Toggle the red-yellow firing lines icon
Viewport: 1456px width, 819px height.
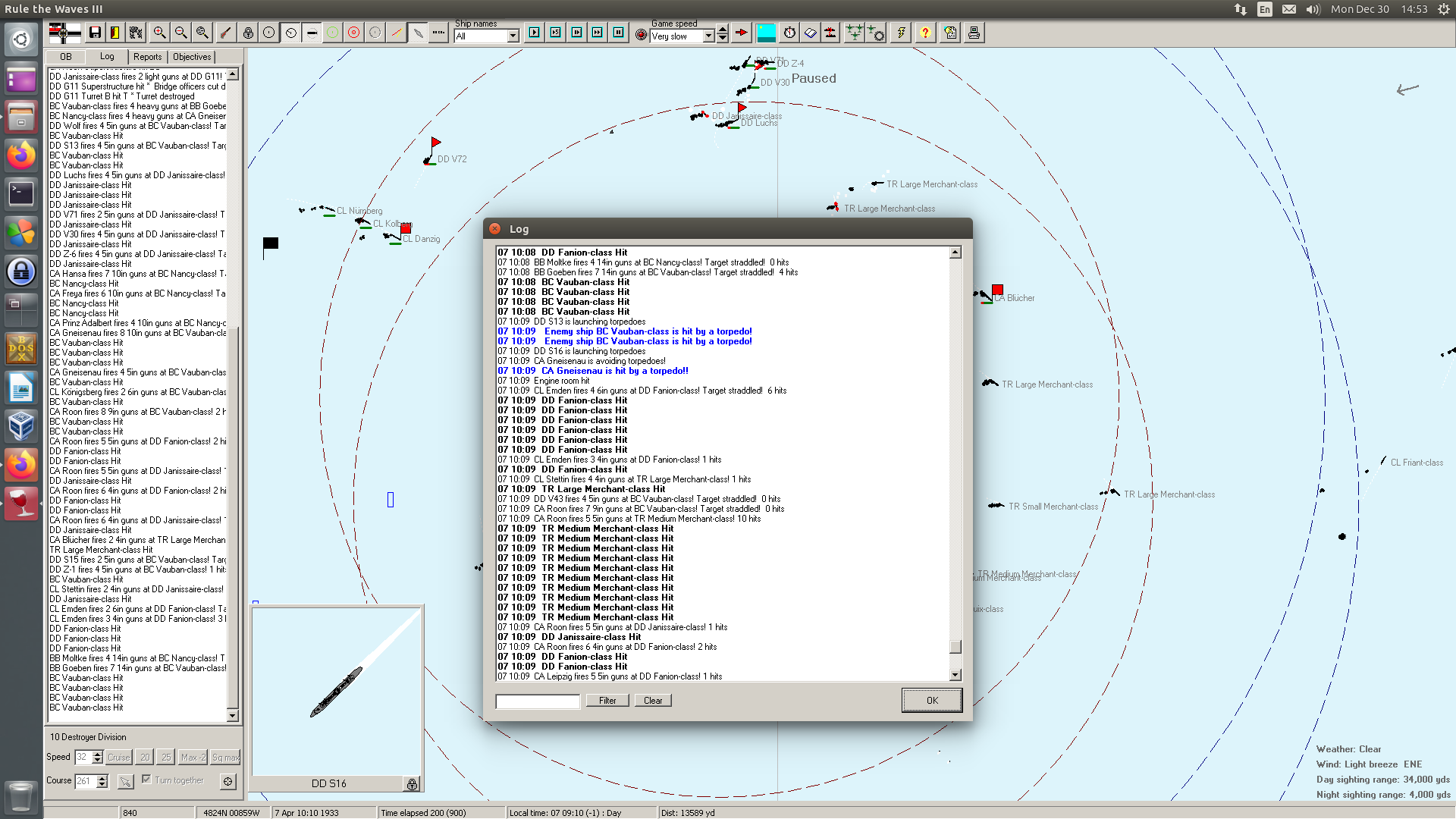(396, 33)
